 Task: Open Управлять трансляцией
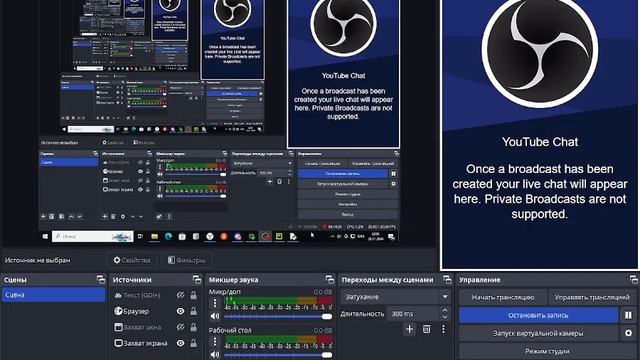[592, 297]
